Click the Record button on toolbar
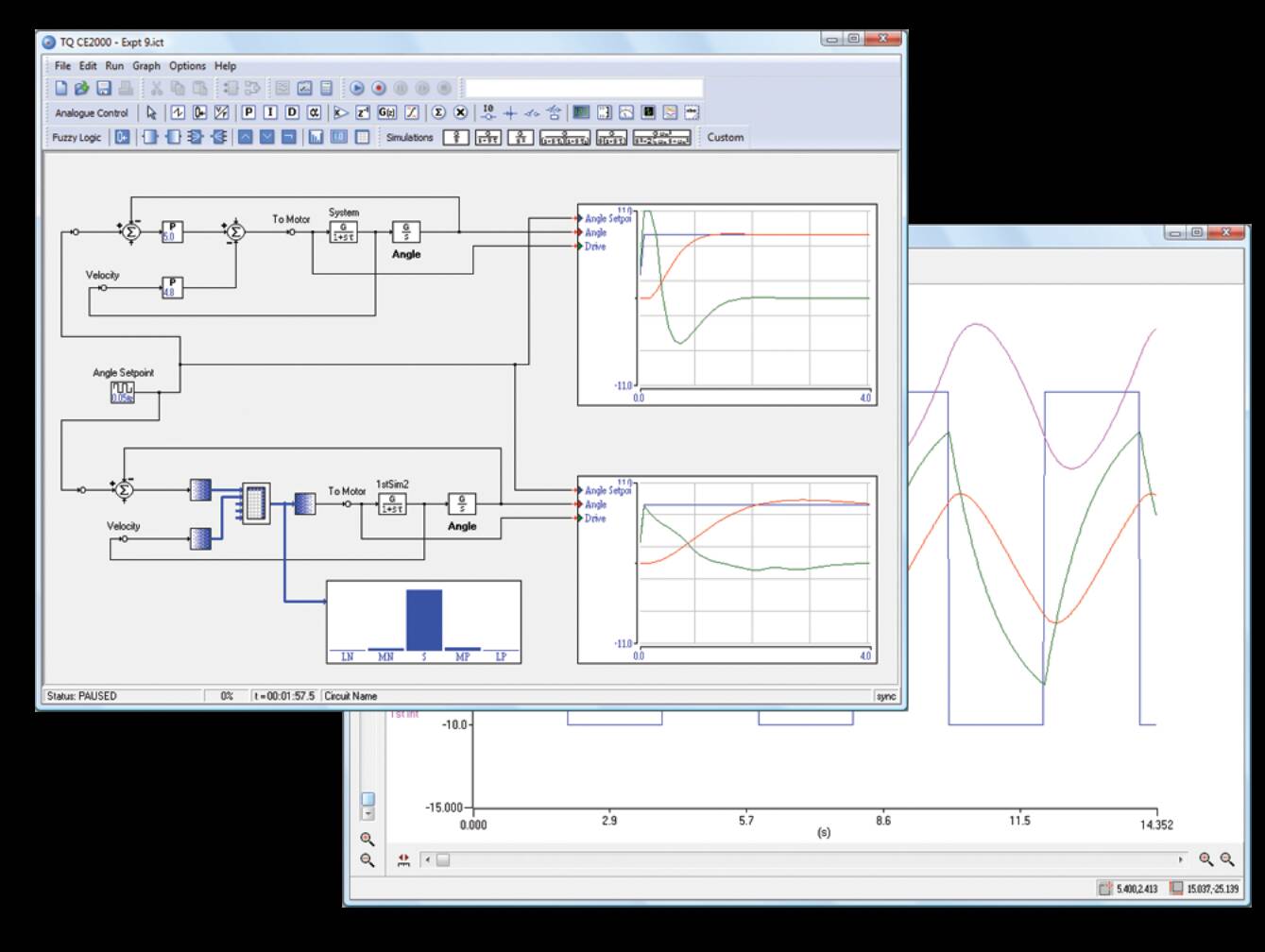Viewport: 1265px width, 952px height. point(379,88)
